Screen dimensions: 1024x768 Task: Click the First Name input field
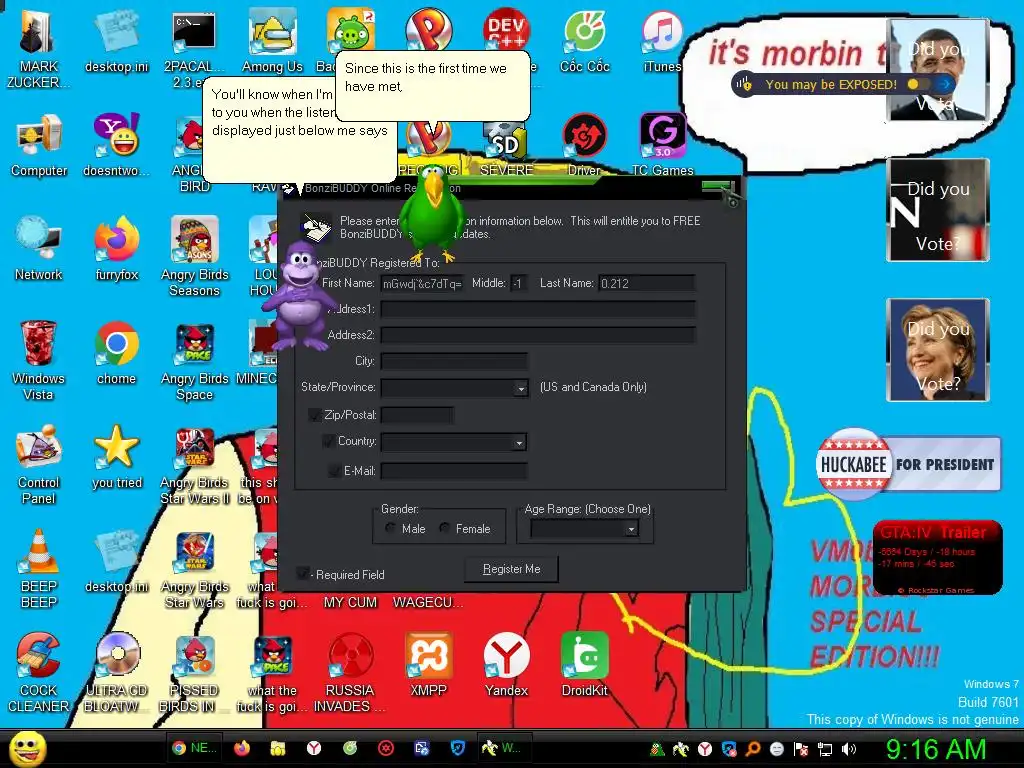(422, 283)
